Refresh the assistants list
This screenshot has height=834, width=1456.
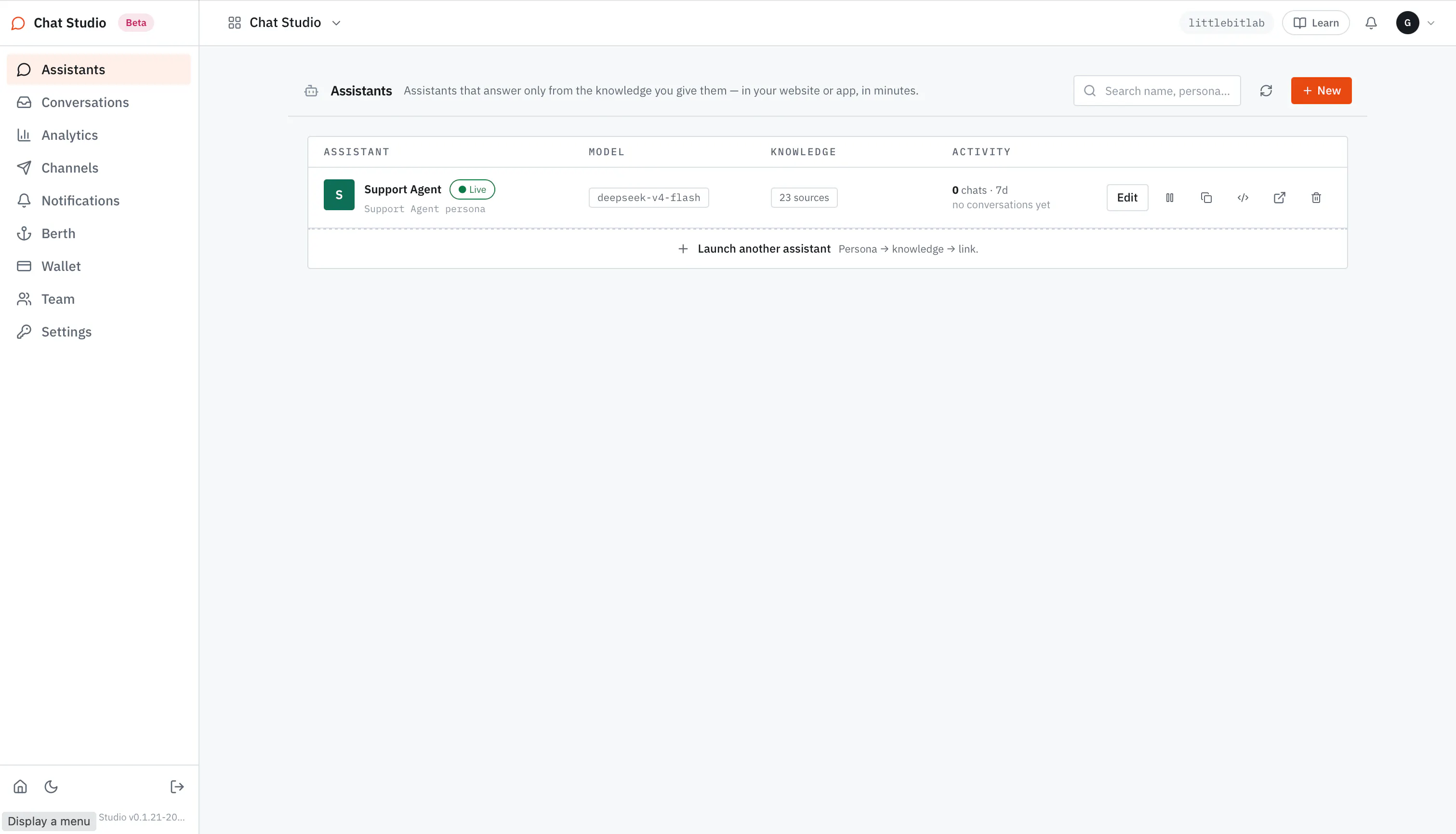point(1266,91)
